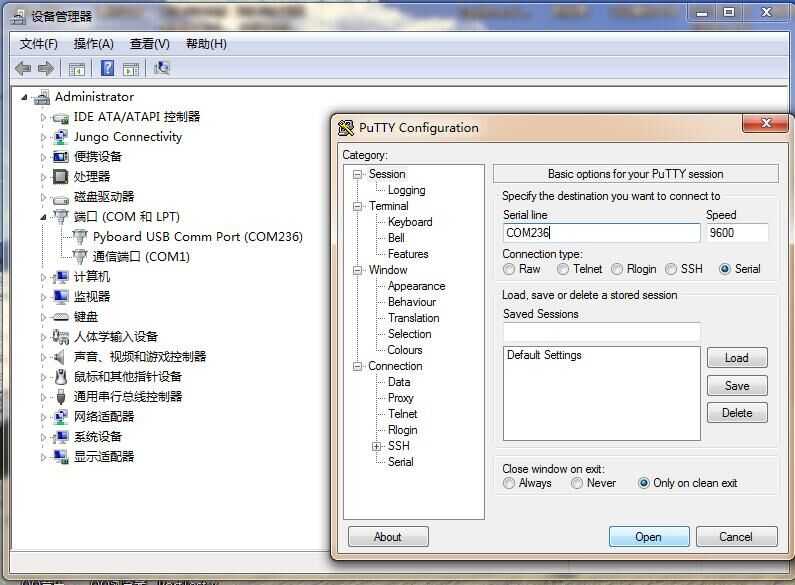Expand the IDE ATA/ATAPI 控制器 node
The height and width of the screenshot is (585, 795).
coord(43,118)
